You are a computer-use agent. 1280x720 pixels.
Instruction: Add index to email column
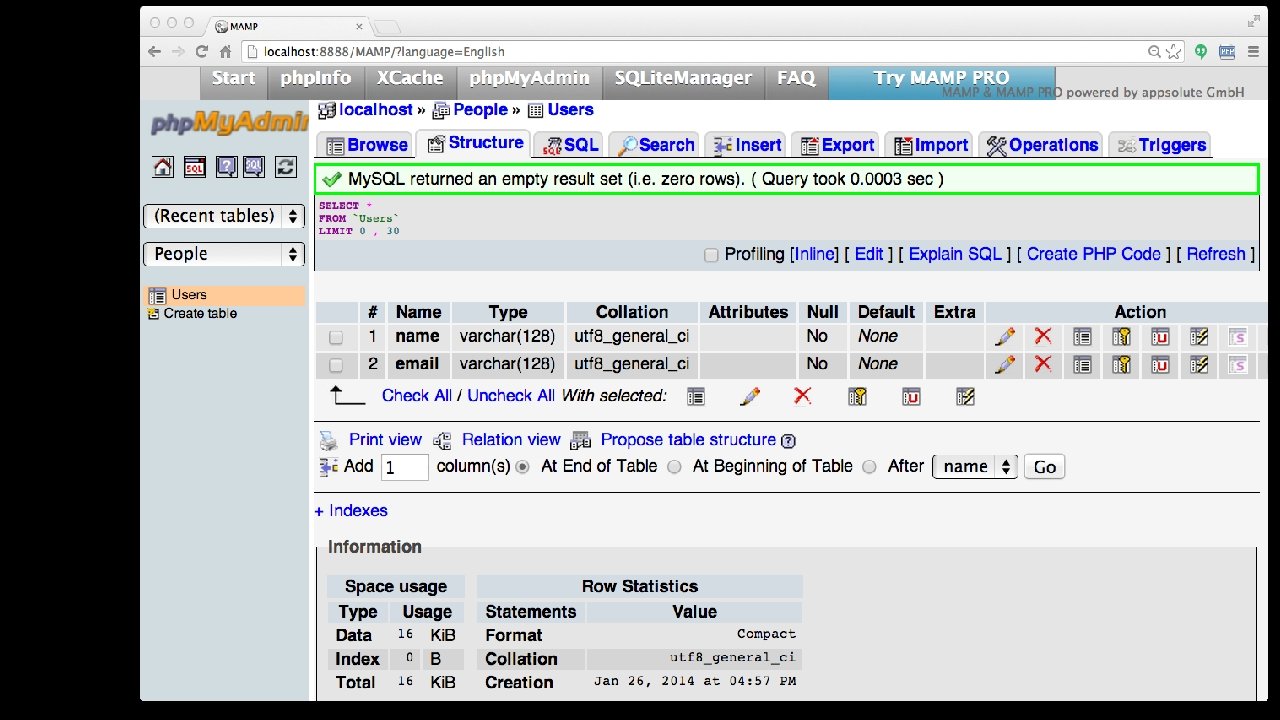click(1199, 365)
